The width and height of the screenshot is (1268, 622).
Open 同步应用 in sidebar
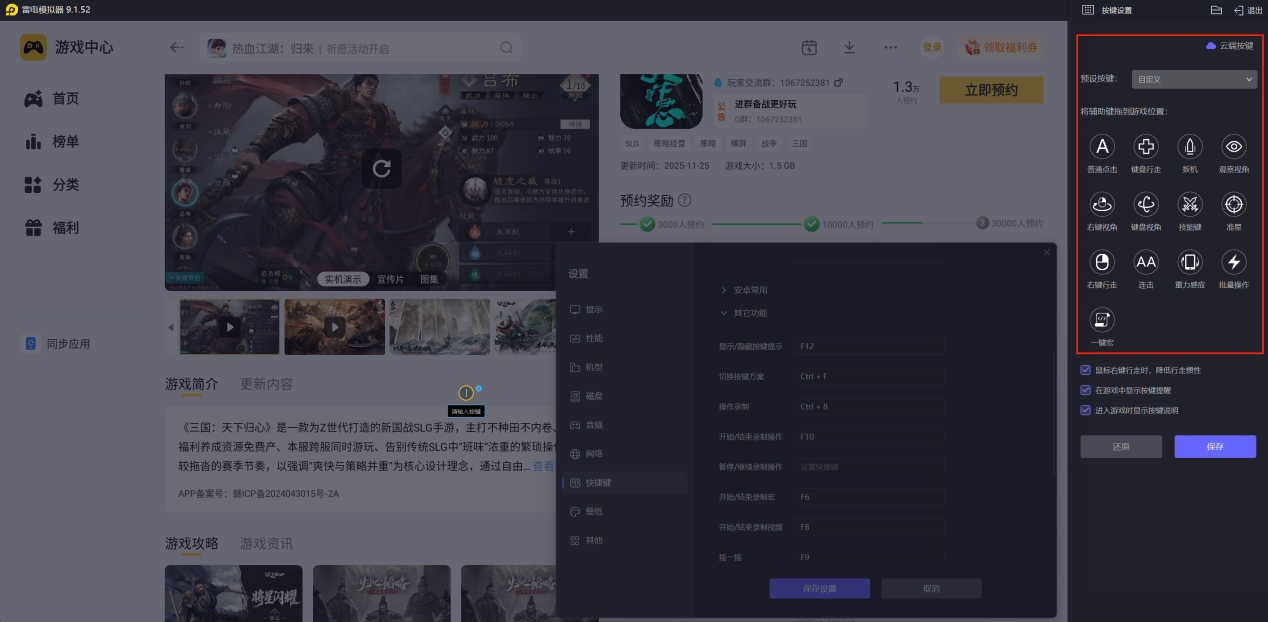(58, 344)
